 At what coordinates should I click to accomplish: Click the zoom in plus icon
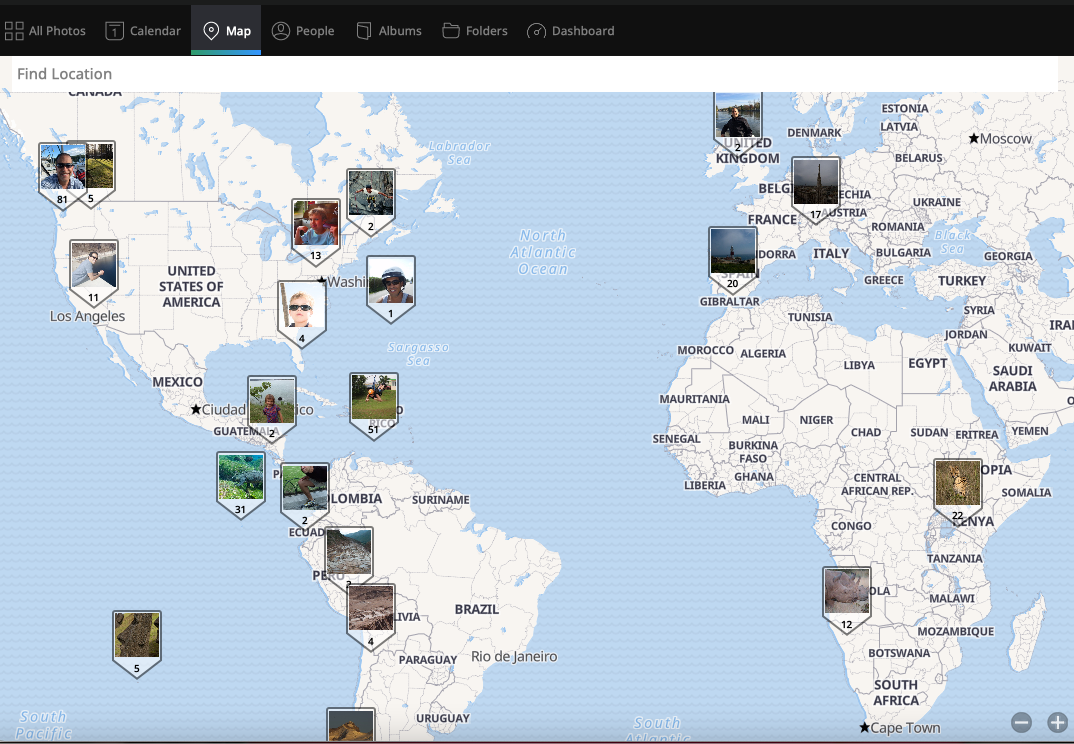tap(1057, 722)
